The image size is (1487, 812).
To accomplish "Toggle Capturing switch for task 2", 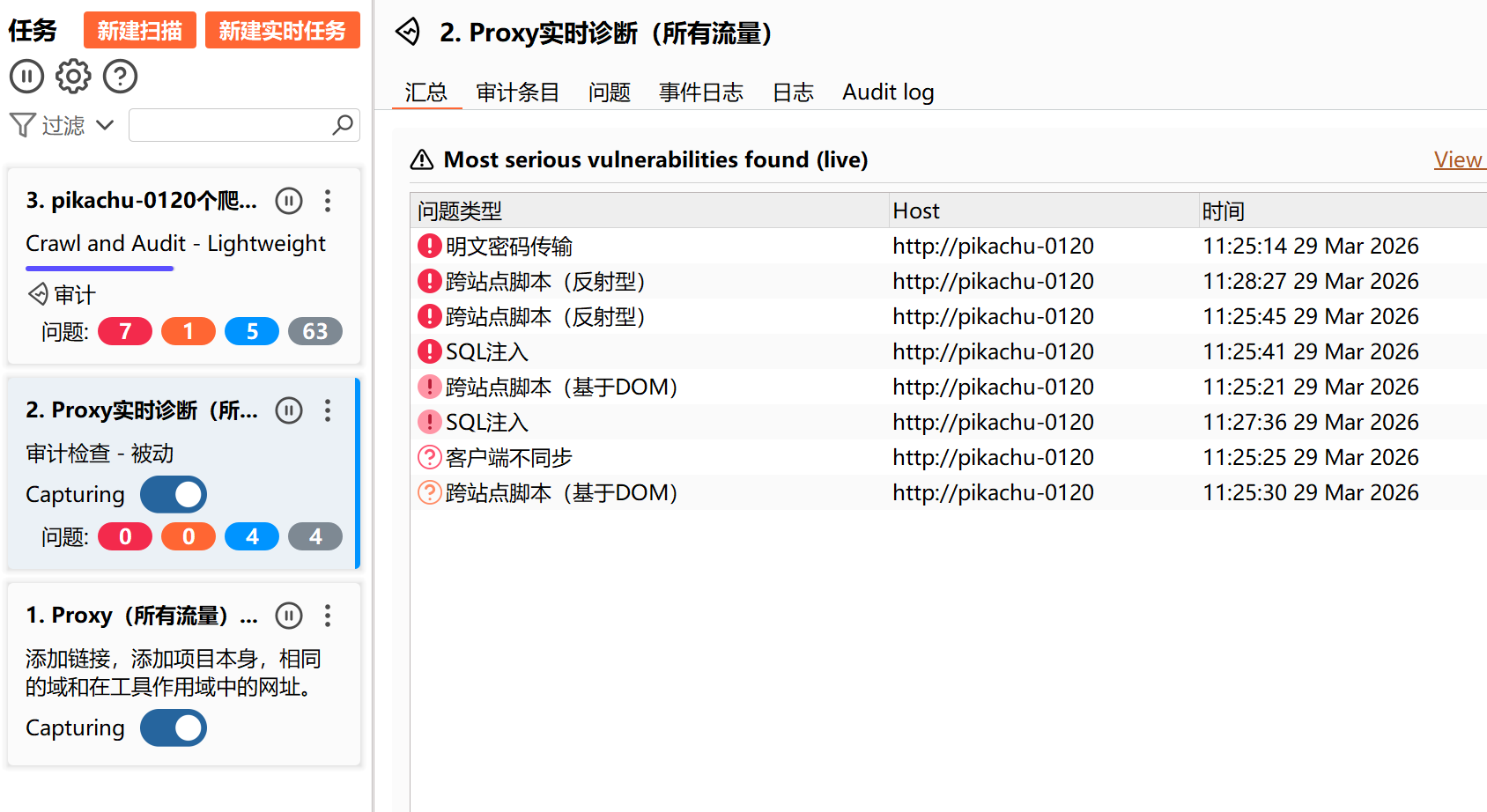I will coord(174,495).
